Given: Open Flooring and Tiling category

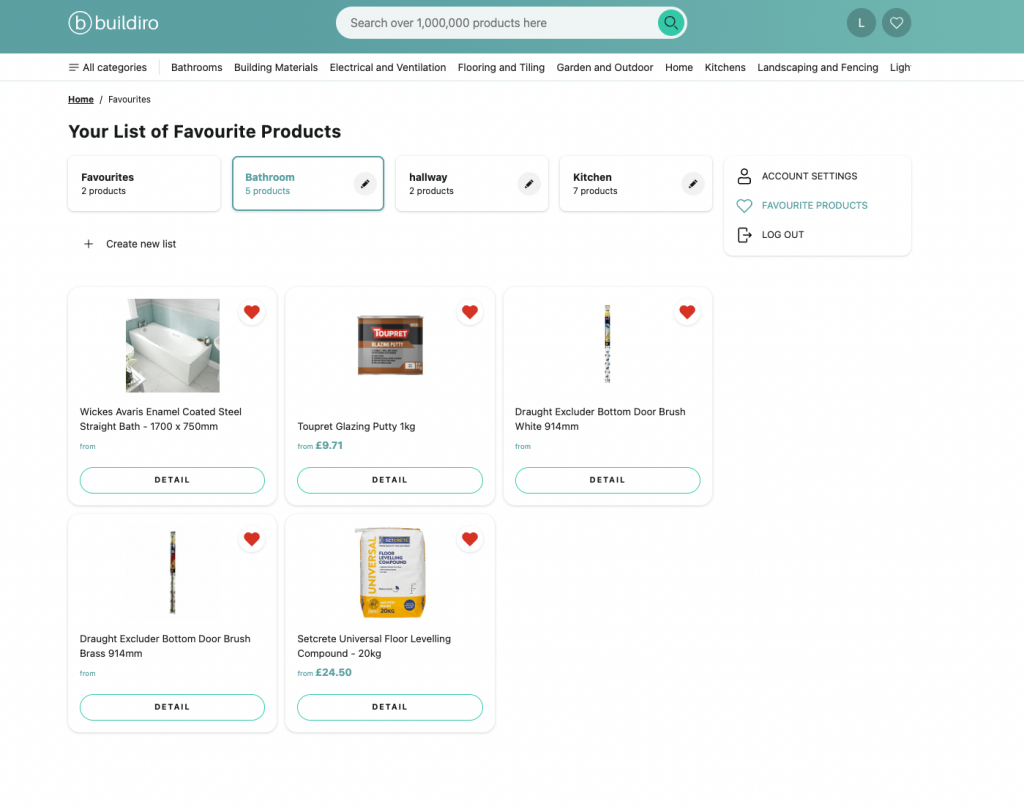Looking at the screenshot, I should [501, 67].
